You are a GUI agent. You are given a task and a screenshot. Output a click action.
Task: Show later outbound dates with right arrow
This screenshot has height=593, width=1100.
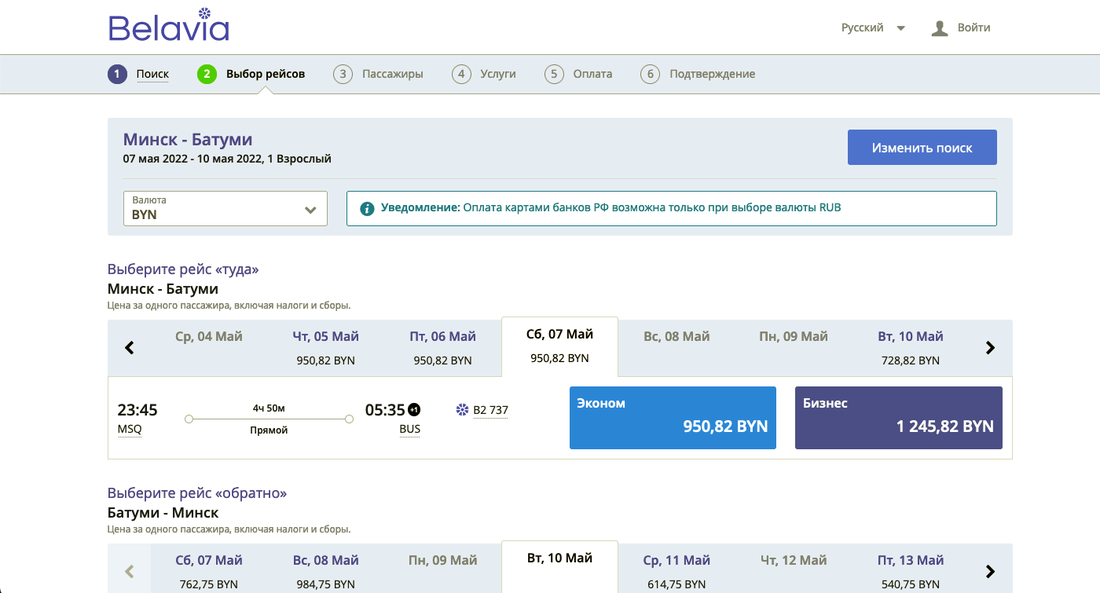click(x=990, y=348)
